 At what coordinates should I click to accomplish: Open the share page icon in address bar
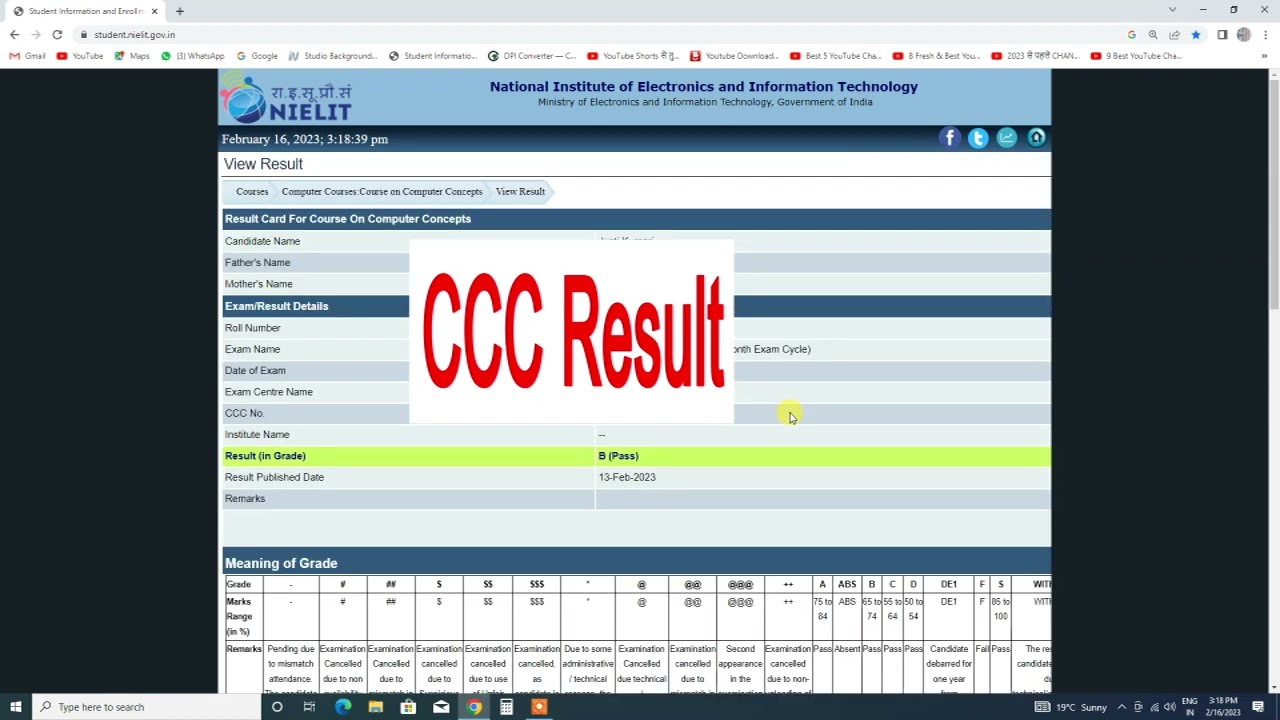click(1174, 35)
